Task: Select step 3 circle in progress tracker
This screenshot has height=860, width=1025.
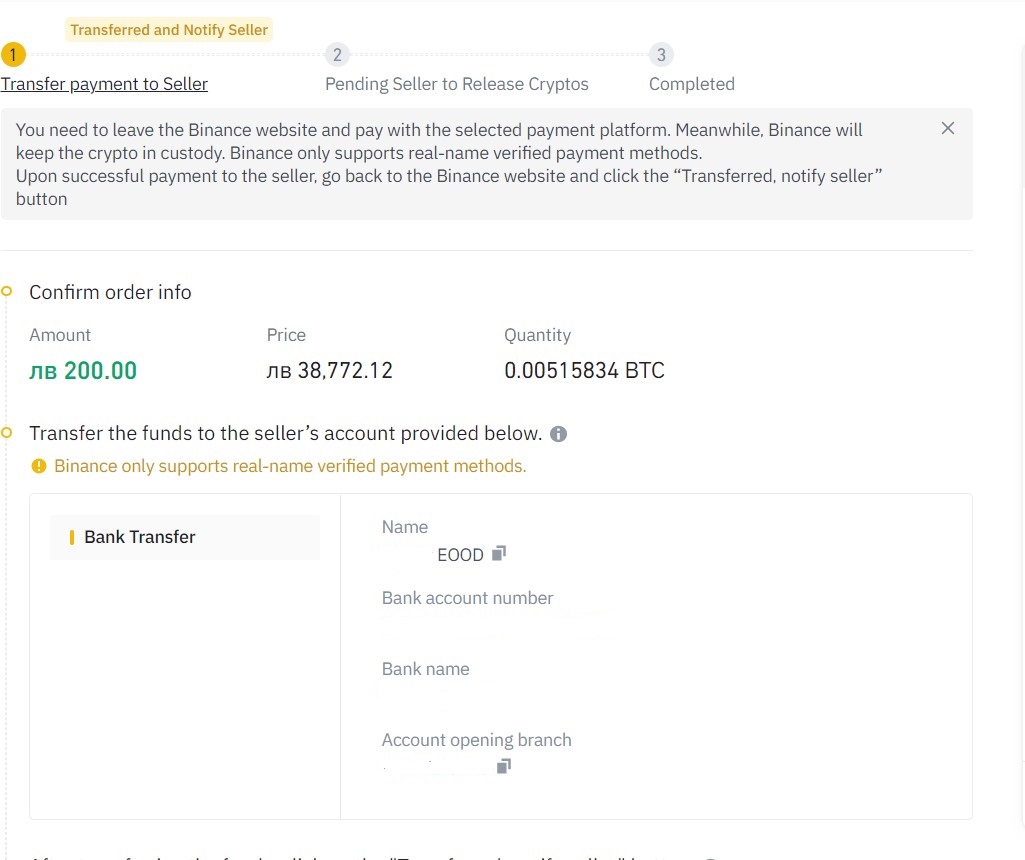Action: pyautogui.click(x=662, y=55)
